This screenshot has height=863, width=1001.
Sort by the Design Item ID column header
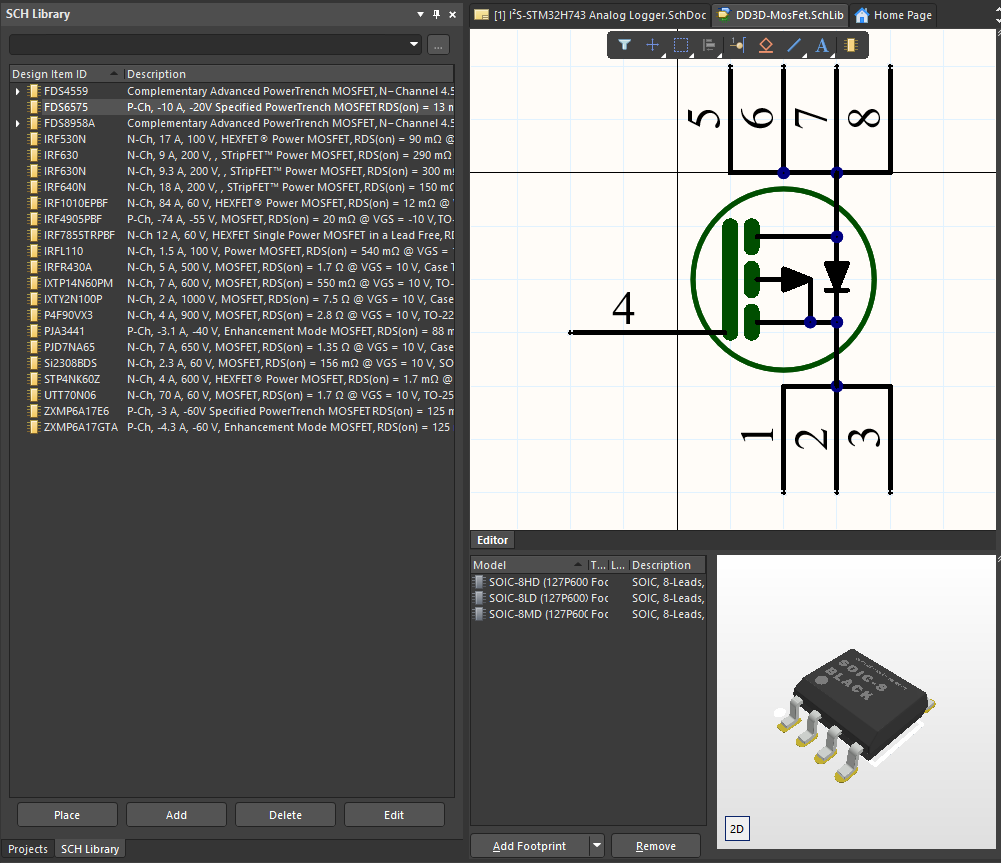coord(65,73)
